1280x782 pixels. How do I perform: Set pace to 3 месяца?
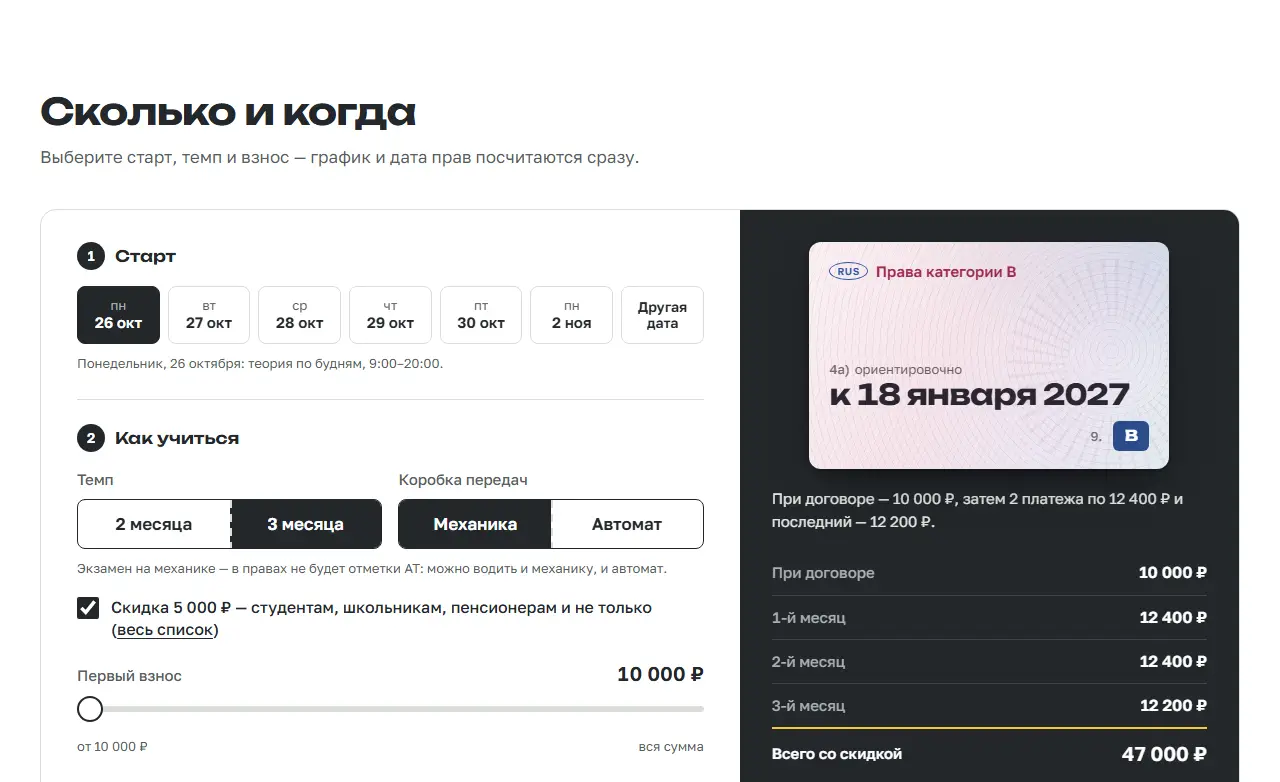[306, 524]
